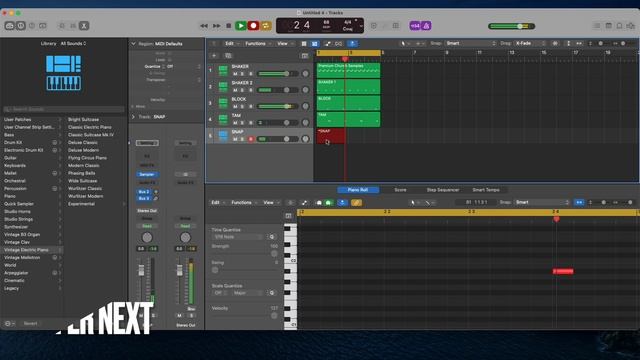Start playback with green Play button
This screenshot has width=640, height=360.
[x=241, y=26]
